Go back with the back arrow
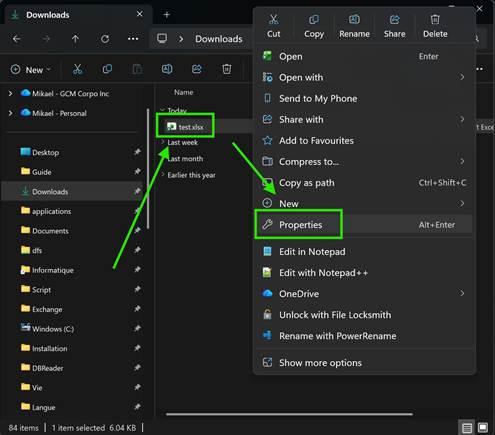The image size is (495, 435). (16, 39)
